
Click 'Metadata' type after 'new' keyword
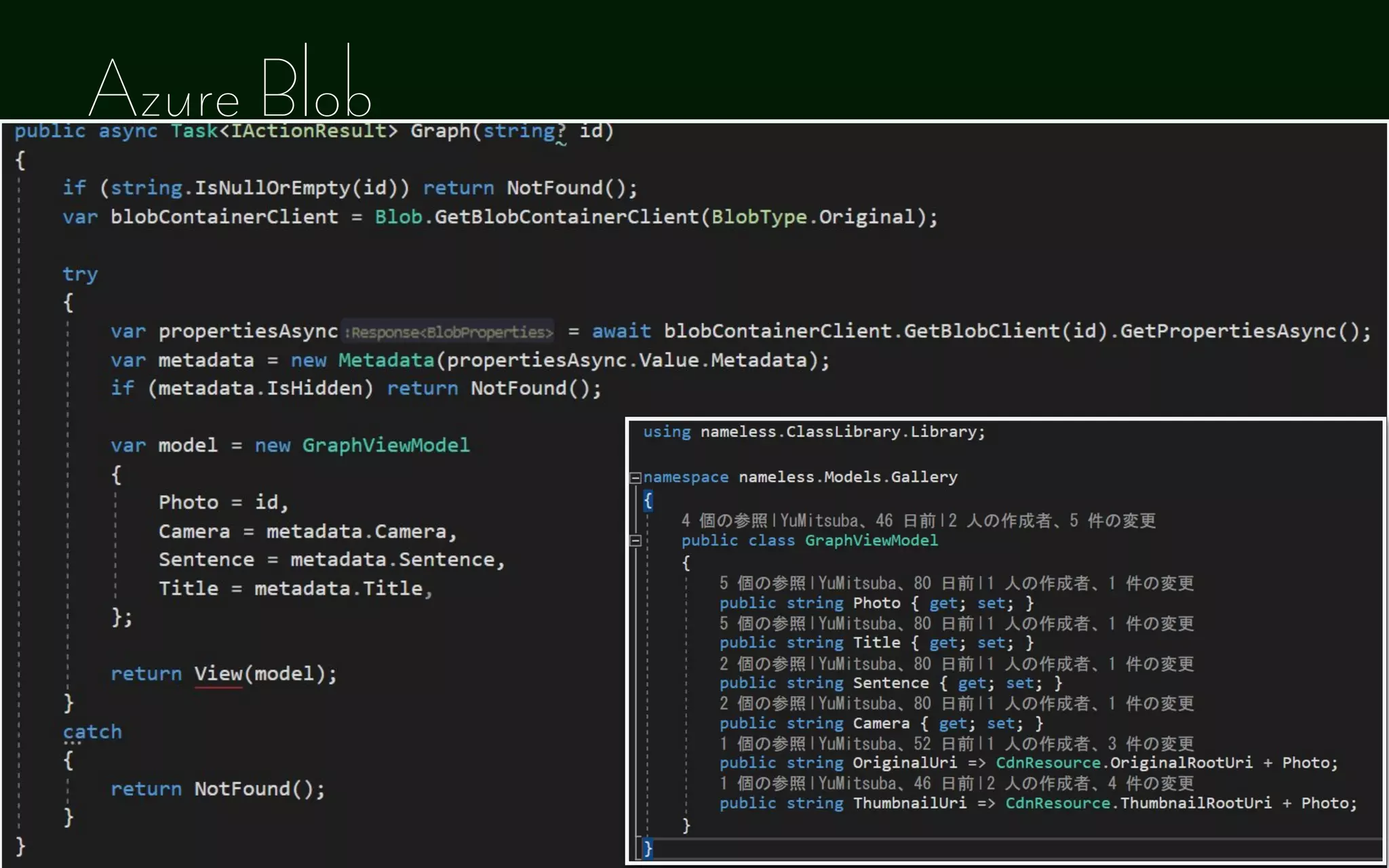(386, 360)
